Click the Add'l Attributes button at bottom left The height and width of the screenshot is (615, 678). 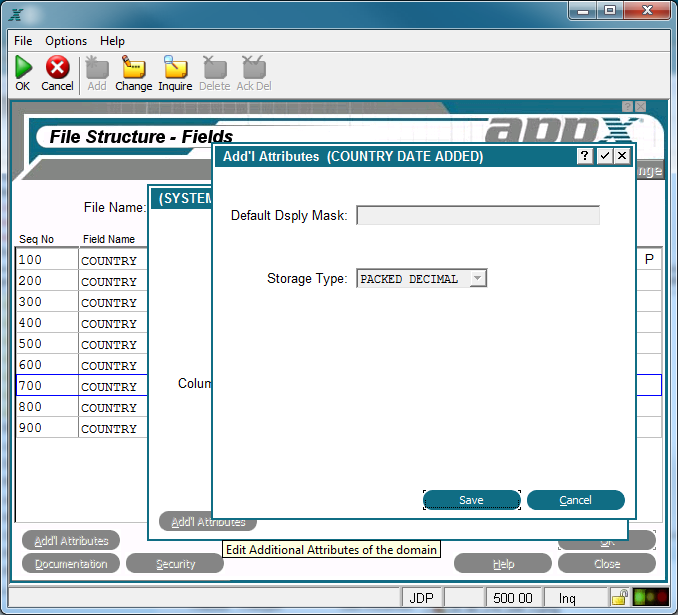click(x=71, y=540)
